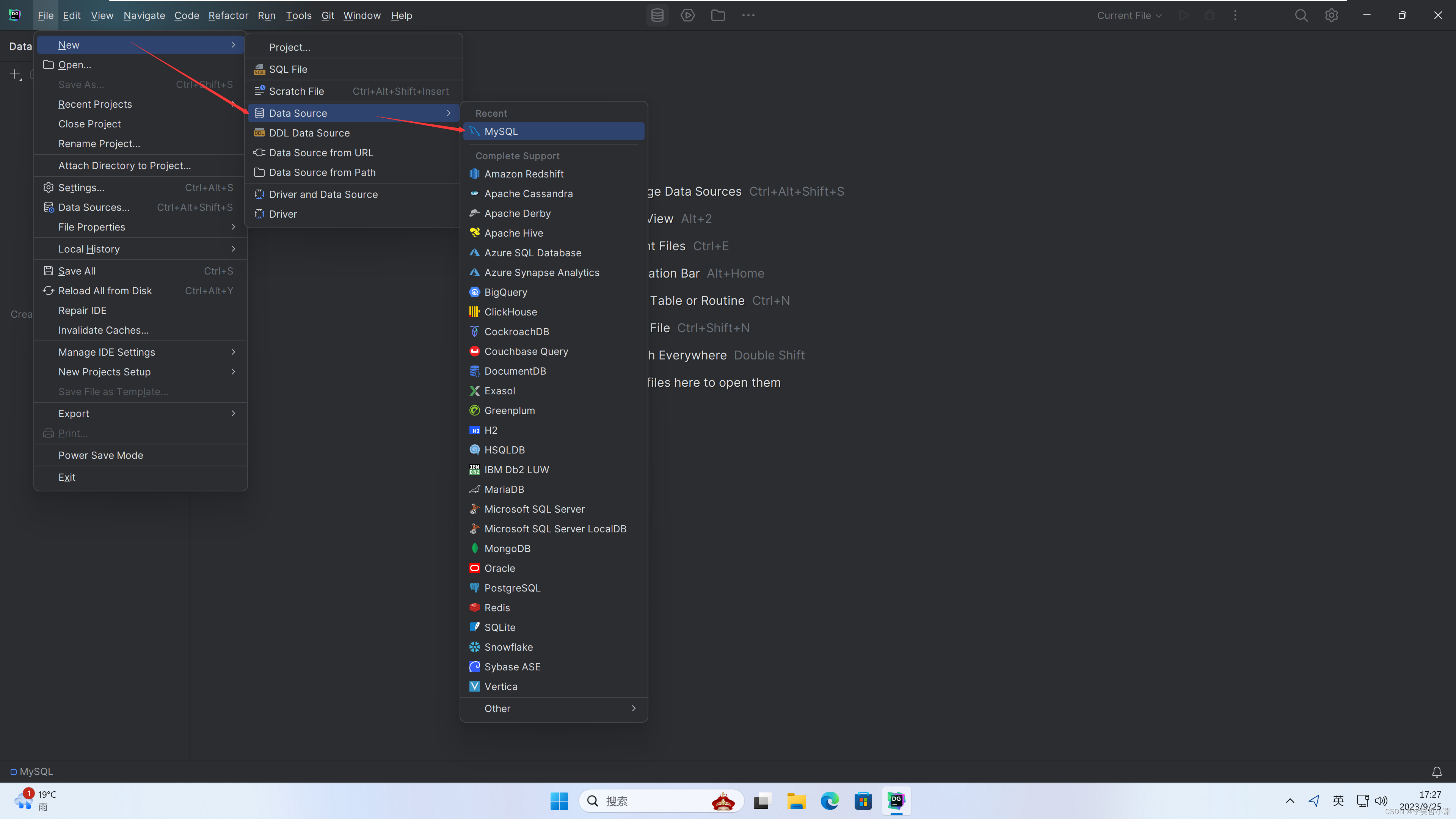Choose Microsoft SQL Server LocalDB data source
Image resolution: width=1456 pixels, height=819 pixels.
click(553, 529)
